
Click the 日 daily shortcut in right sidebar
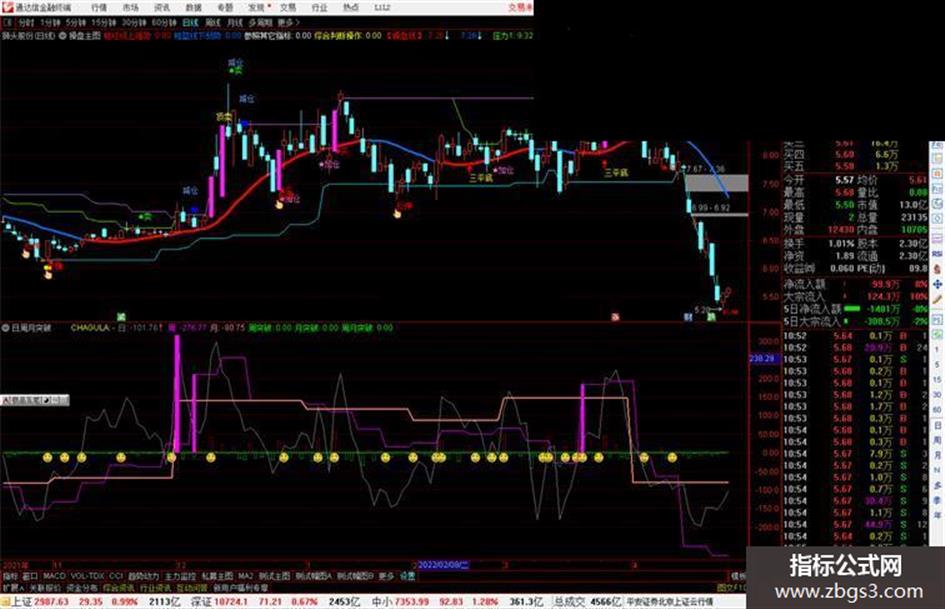937,425
